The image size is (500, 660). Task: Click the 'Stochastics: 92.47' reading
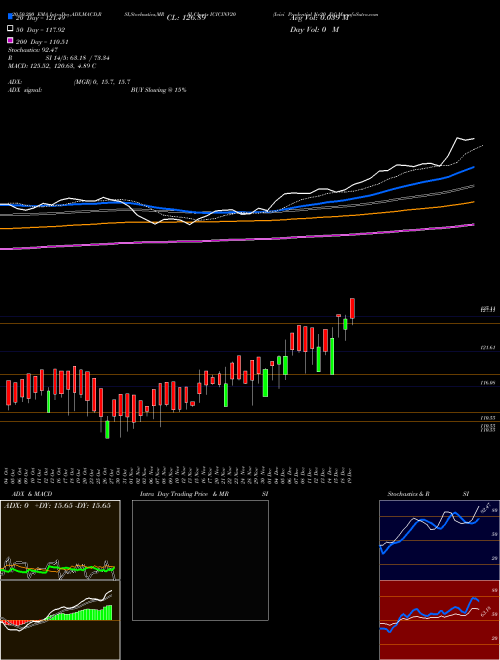point(33,50)
